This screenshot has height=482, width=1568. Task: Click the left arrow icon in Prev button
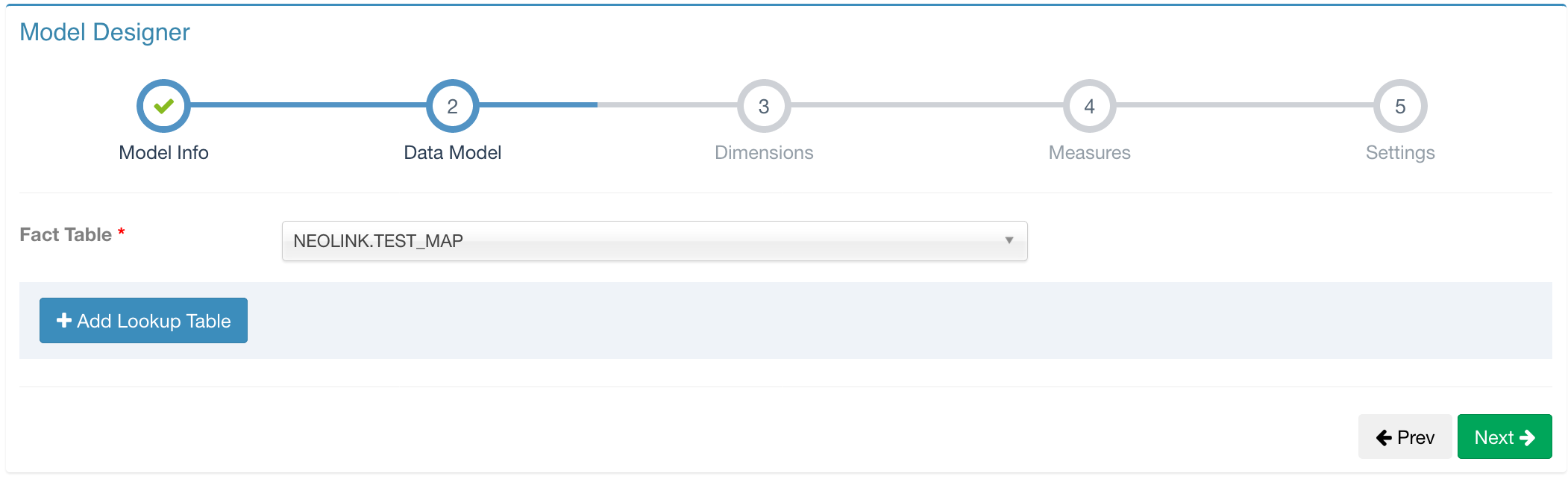1384,436
